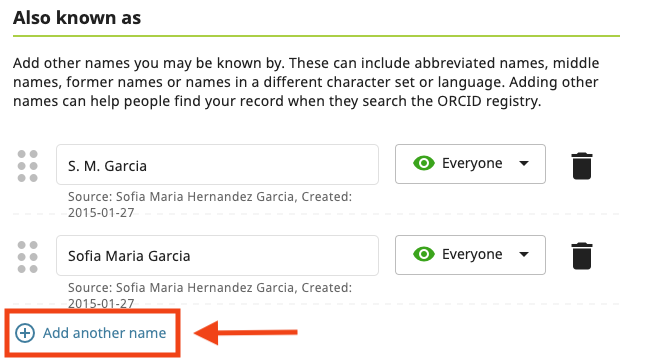The width and height of the screenshot is (650, 363).
Task: Open the Everyone visibility dropdown for S. M. Garcia
Action: 470,164
